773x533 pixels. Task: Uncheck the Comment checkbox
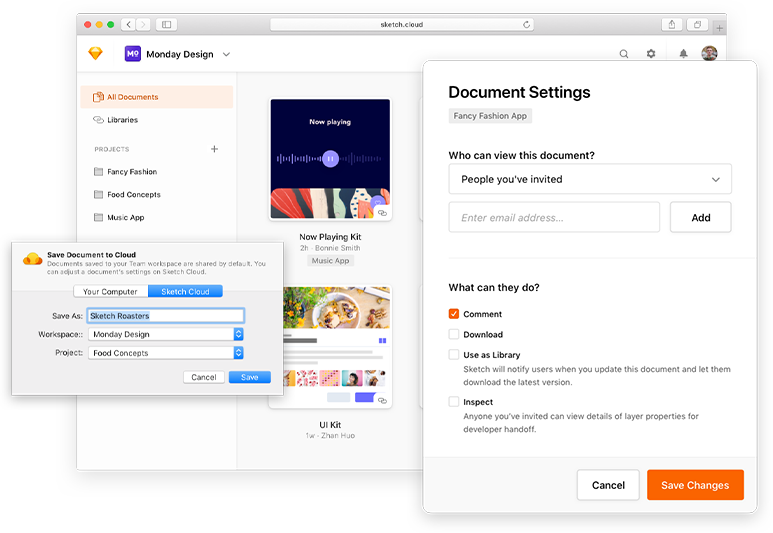(454, 314)
